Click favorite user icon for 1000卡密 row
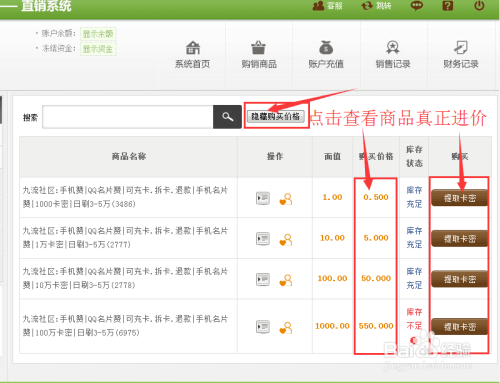Viewport: 500px width, 383px height. [286, 199]
